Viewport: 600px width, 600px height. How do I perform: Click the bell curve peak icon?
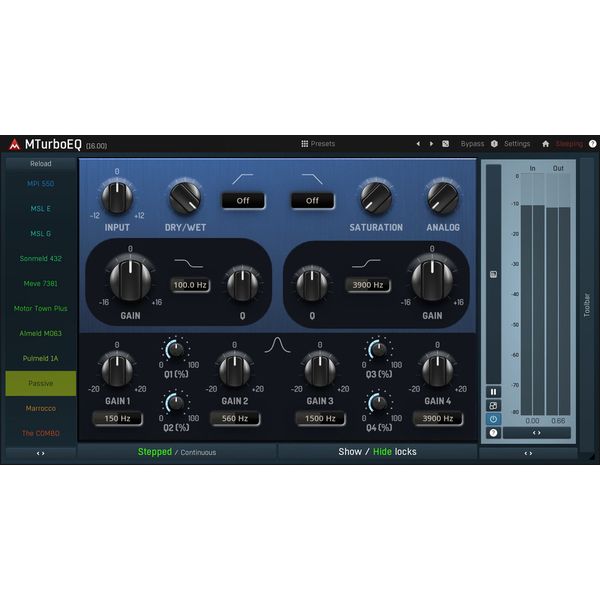[x=277, y=345]
